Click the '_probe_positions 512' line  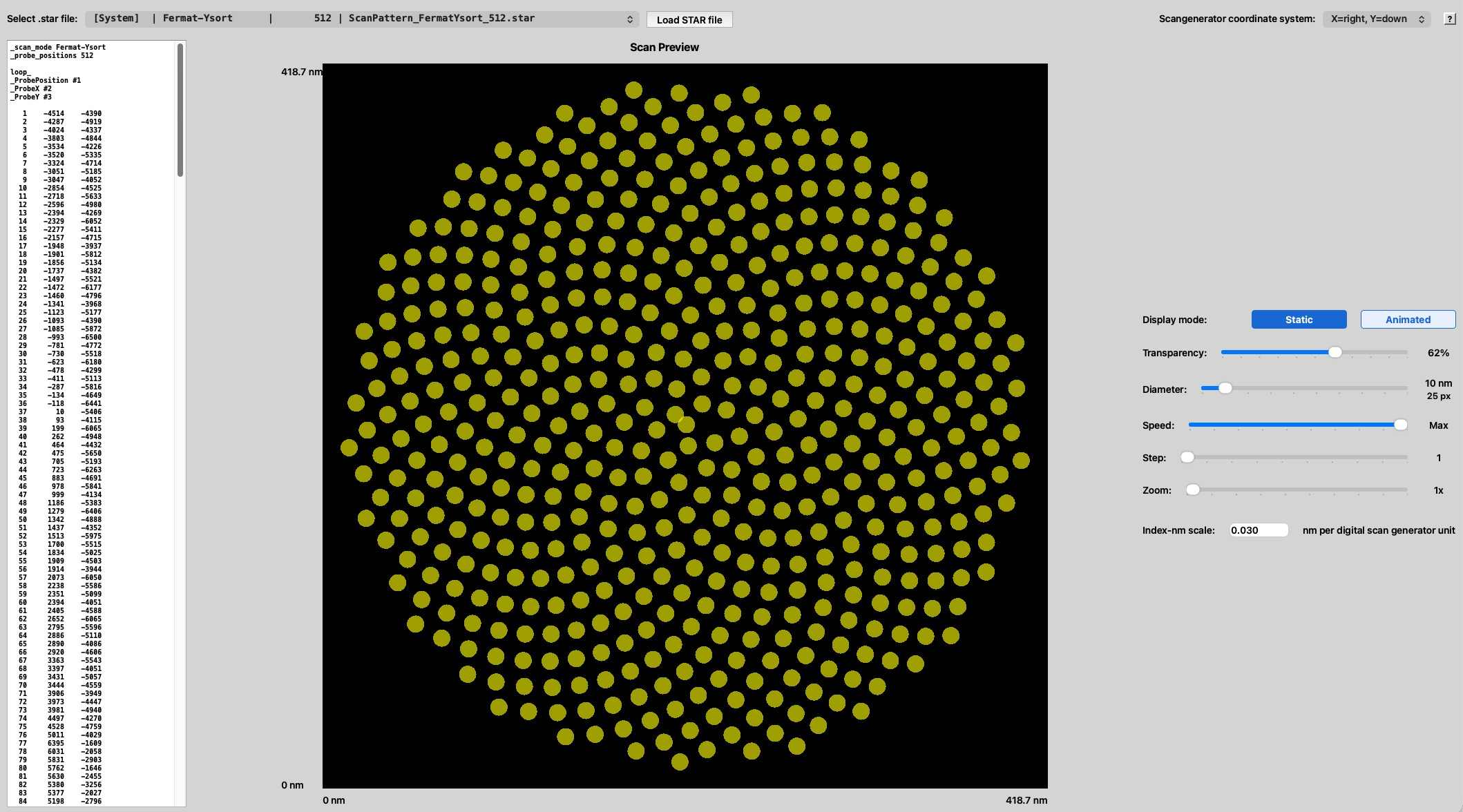[x=52, y=55]
